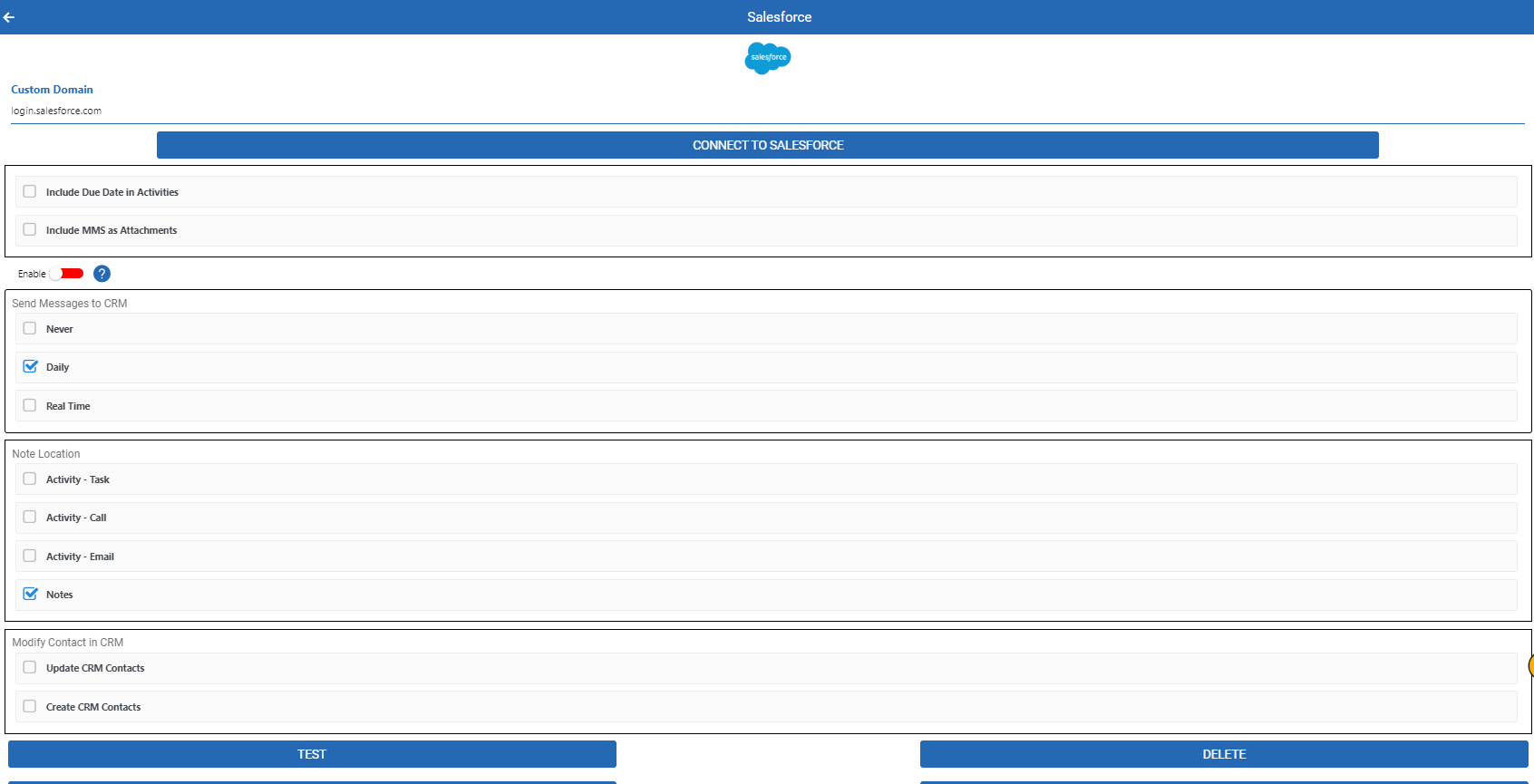The image size is (1534, 784).
Task: Enable Update CRM Contacts
Action: 30,668
